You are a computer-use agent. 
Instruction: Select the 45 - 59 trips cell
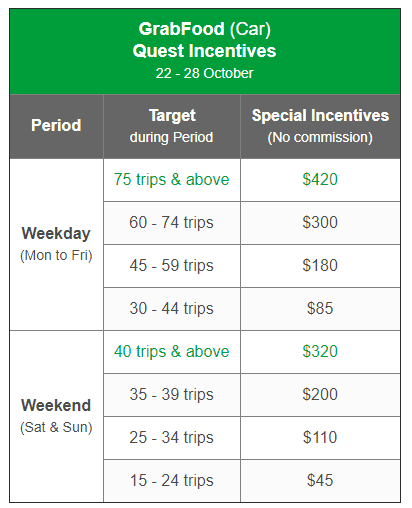click(172, 266)
